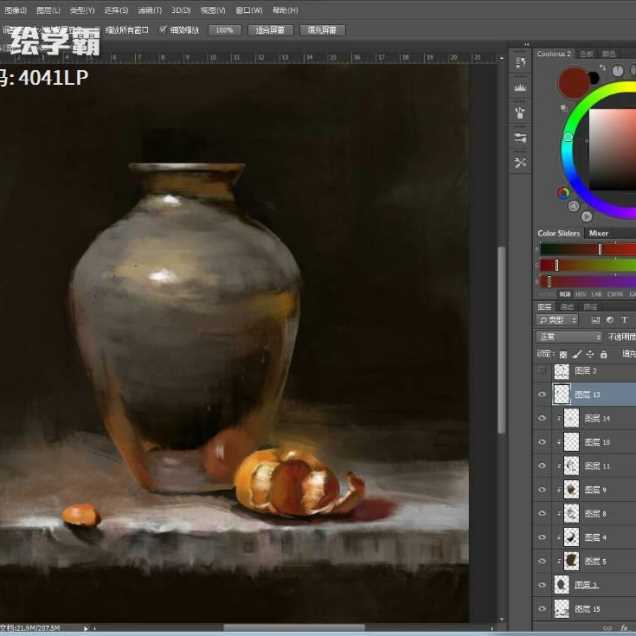This screenshot has width=636, height=636.
Task: Open the 选择(S) menu
Action: (116, 11)
